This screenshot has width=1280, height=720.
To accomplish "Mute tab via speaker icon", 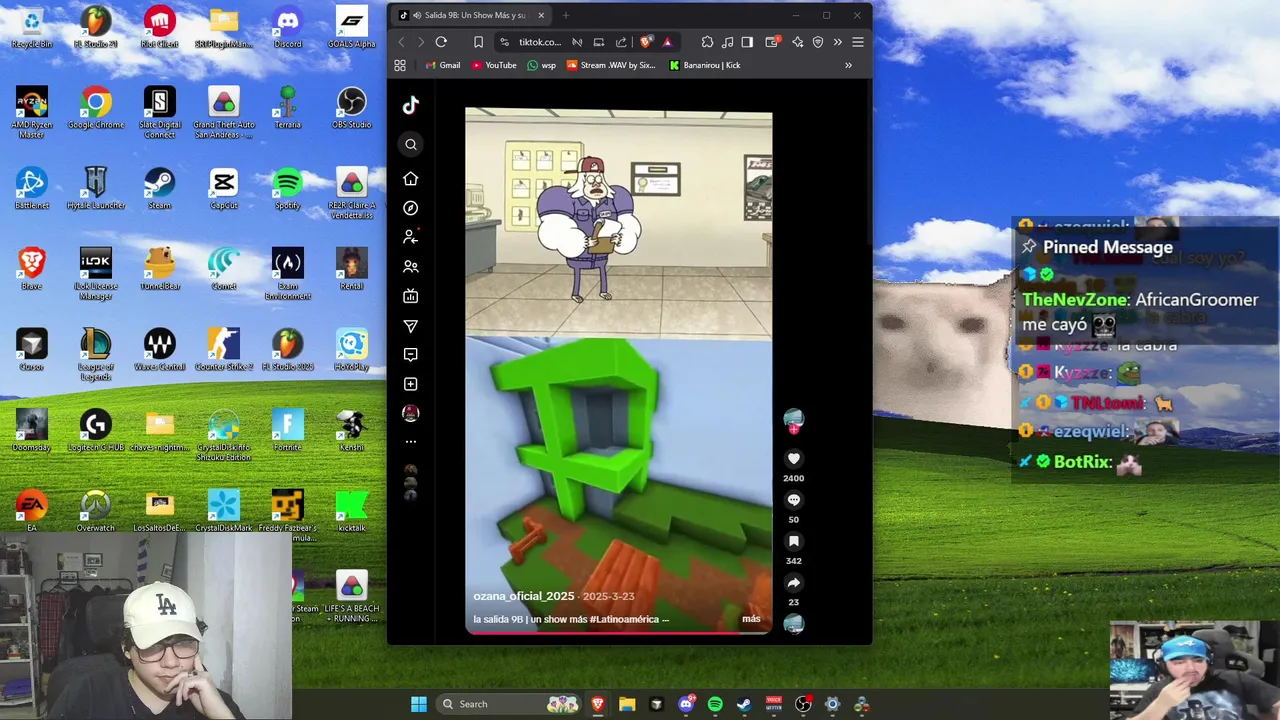I will [x=416, y=15].
